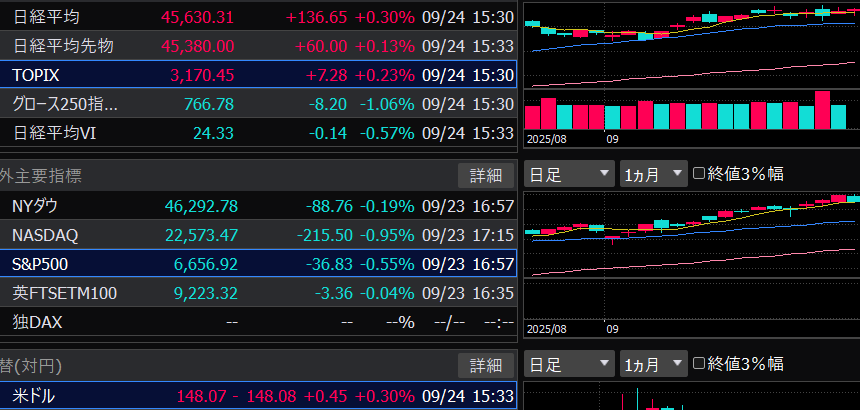Select the 英FTSETM100 row
860x410 pixels.
pos(258,294)
